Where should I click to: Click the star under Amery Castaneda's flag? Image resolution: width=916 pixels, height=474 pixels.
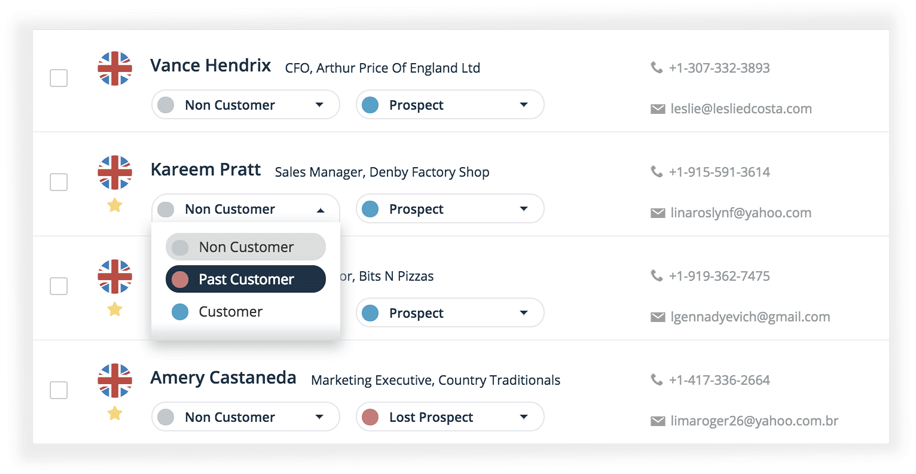114,413
